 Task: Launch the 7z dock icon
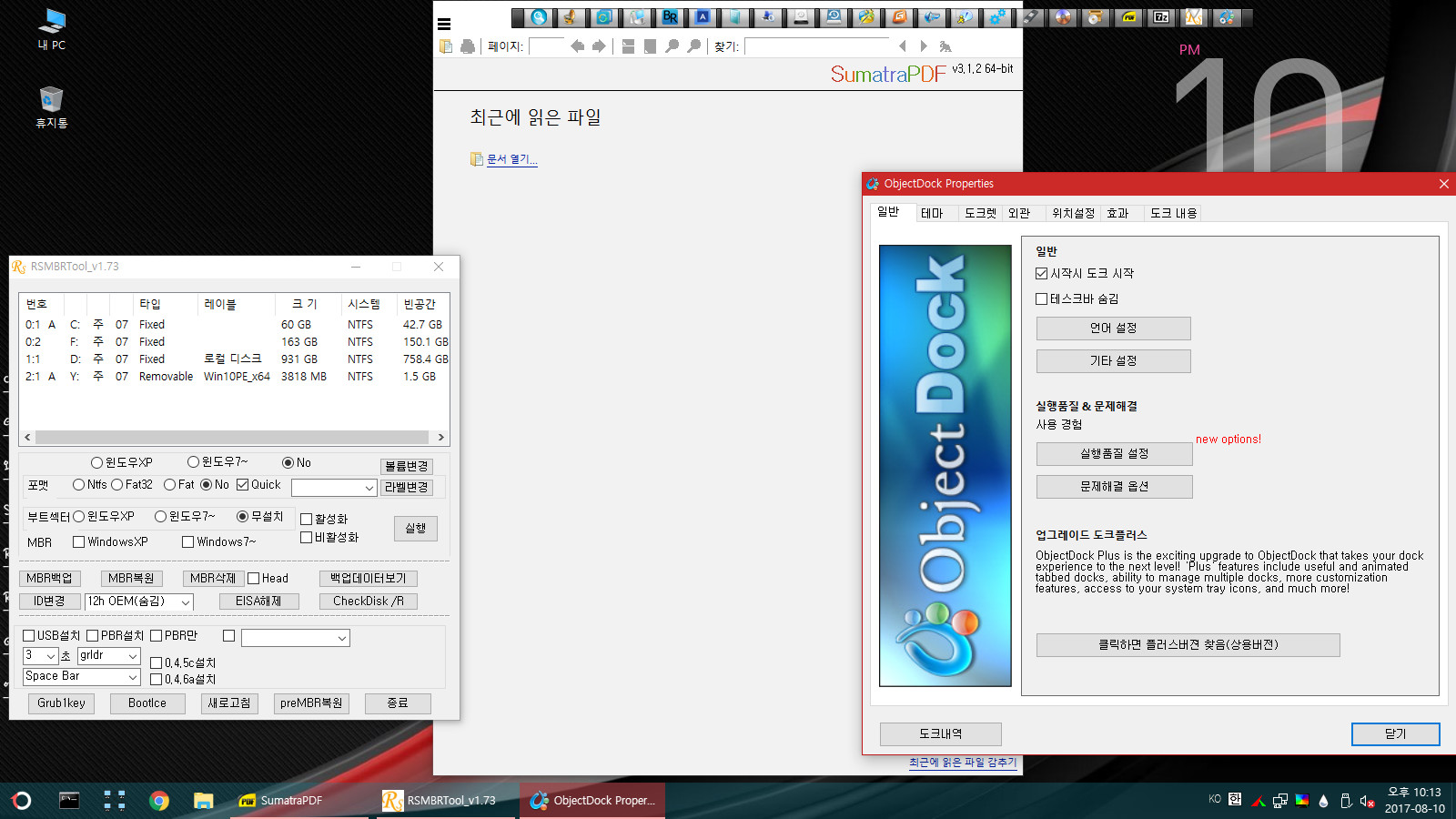(1161, 17)
